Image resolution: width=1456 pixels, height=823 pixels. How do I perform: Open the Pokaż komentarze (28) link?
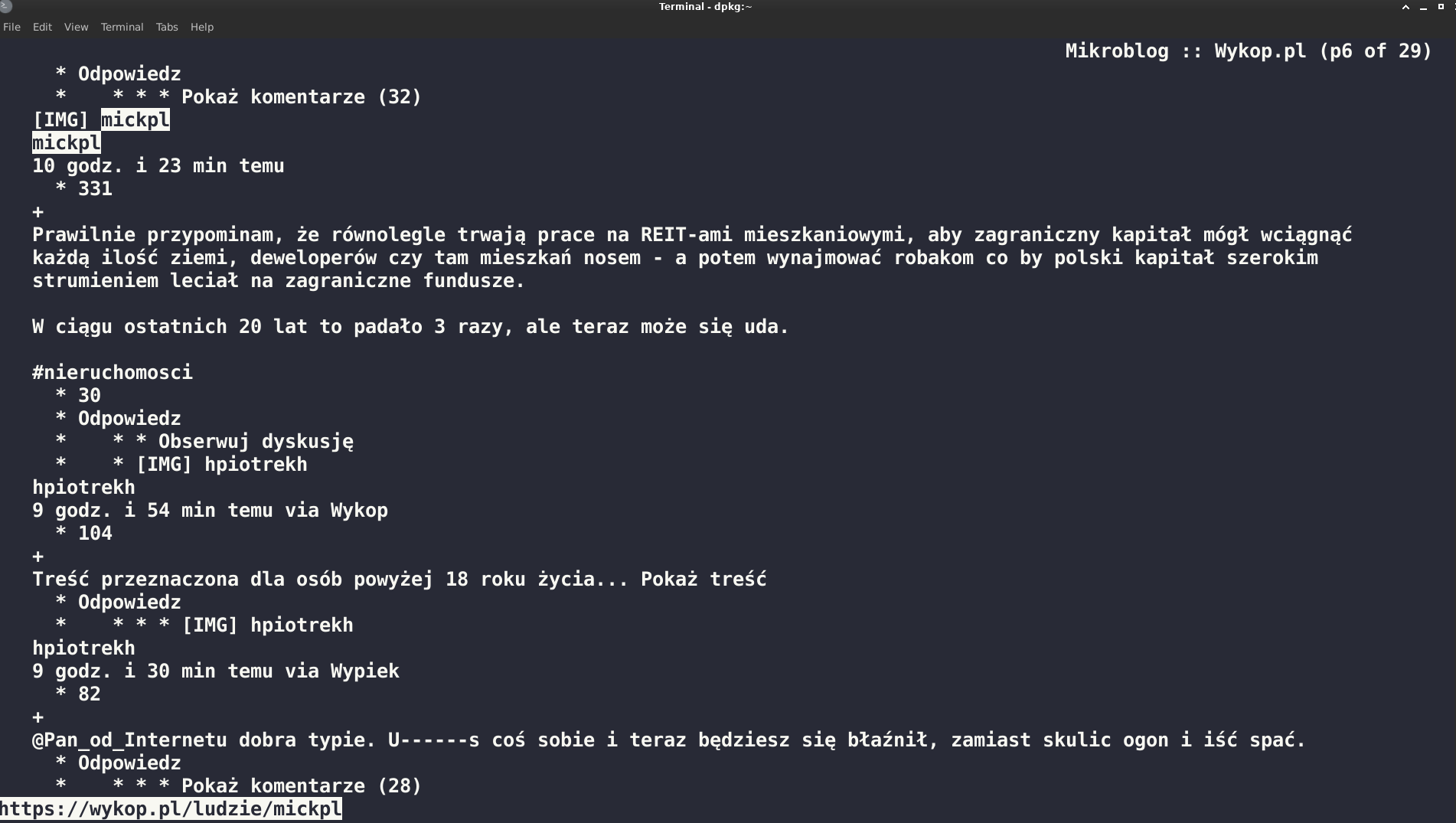pos(302,786)
